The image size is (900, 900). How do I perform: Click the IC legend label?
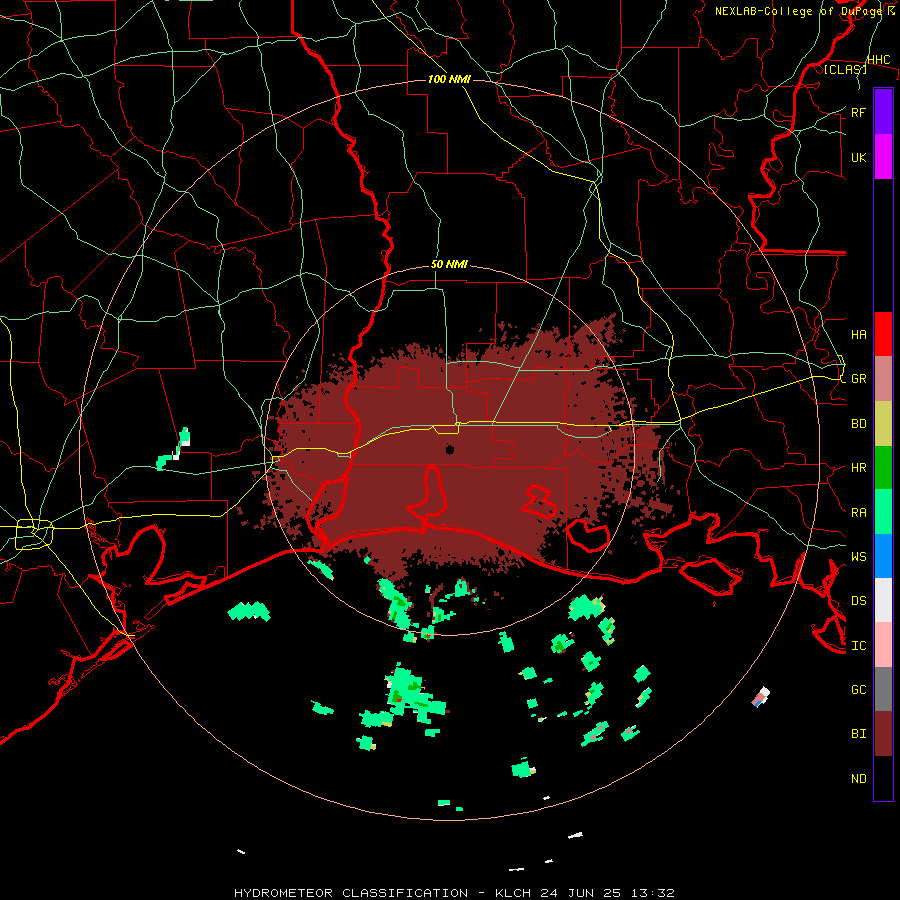859,646
